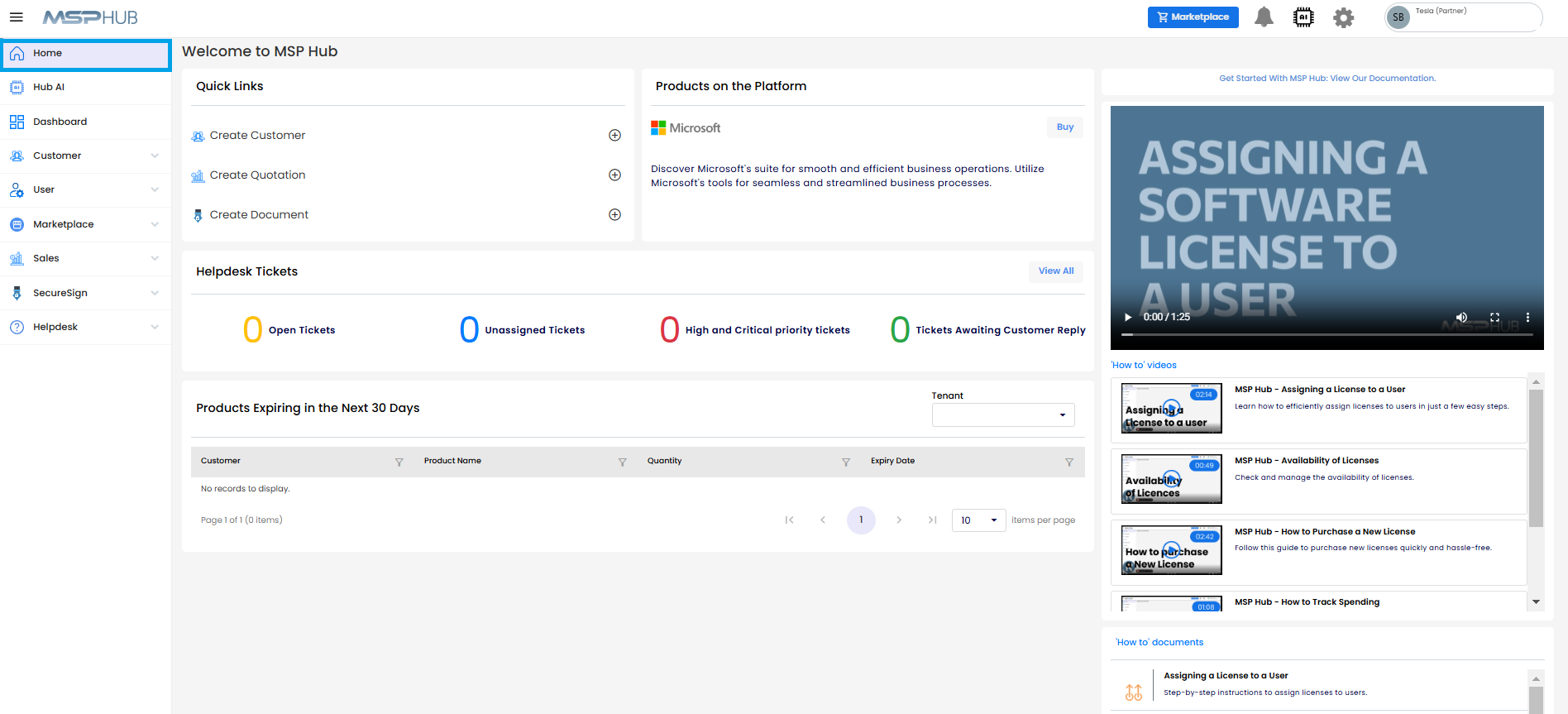The image size is (1568, 714).
Task: Click the Expiry Date column filter icon
Action: (x=1068, y=462)
